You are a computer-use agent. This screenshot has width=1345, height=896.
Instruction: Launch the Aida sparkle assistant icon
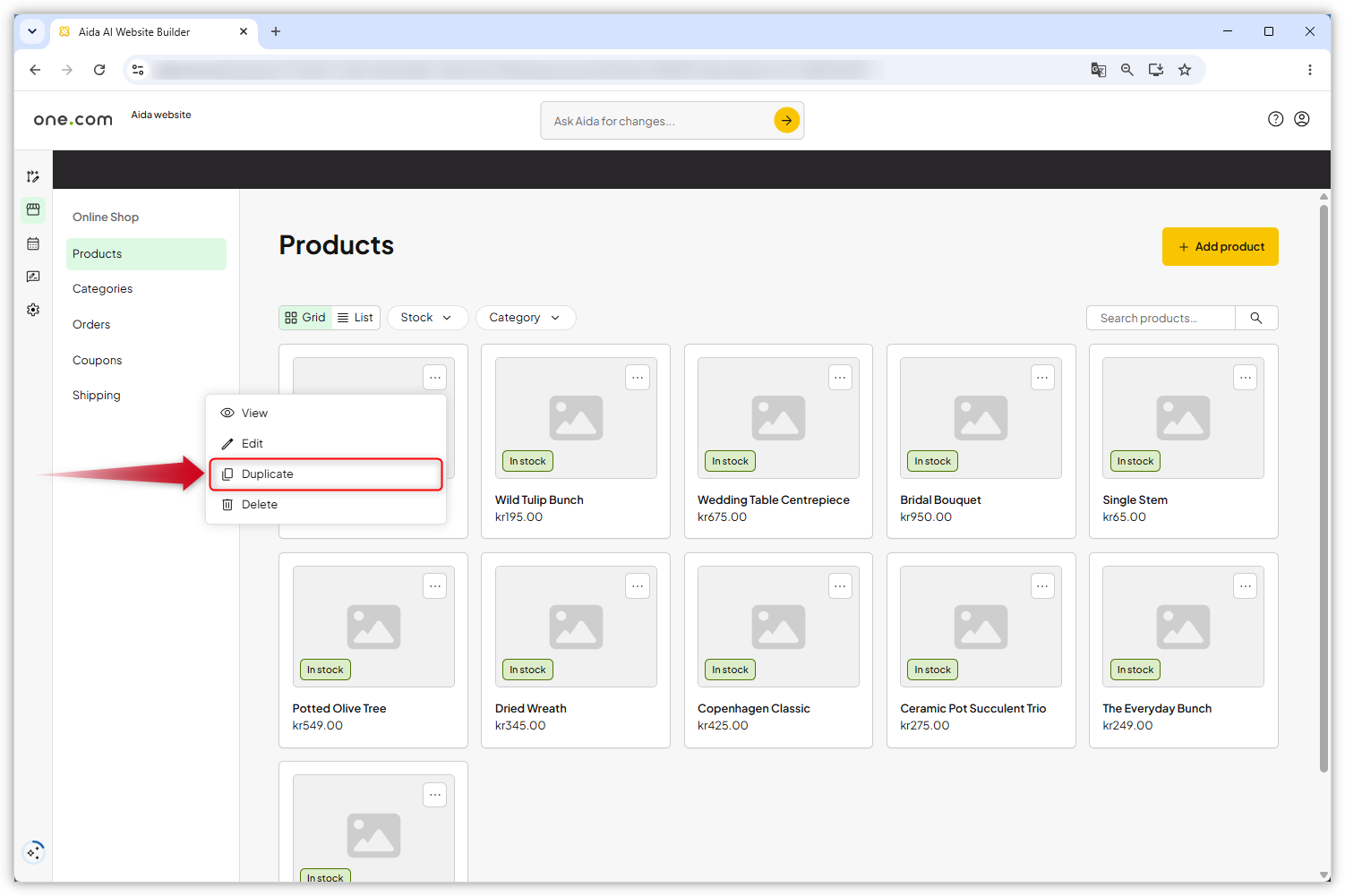pyautogui.click(x=33, y=851)
